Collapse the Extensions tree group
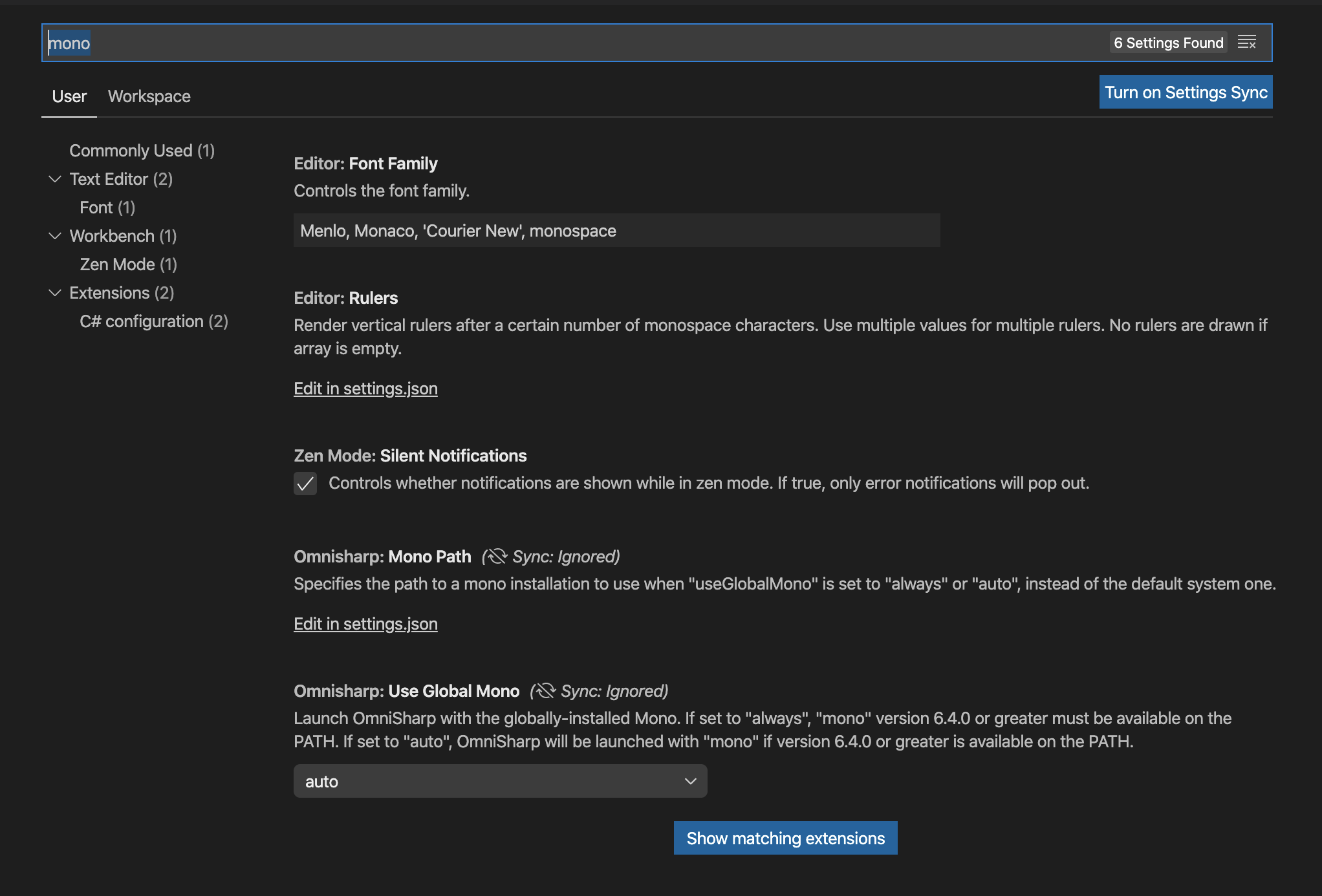Screen dimensions: 1322x896 (55, 293)
